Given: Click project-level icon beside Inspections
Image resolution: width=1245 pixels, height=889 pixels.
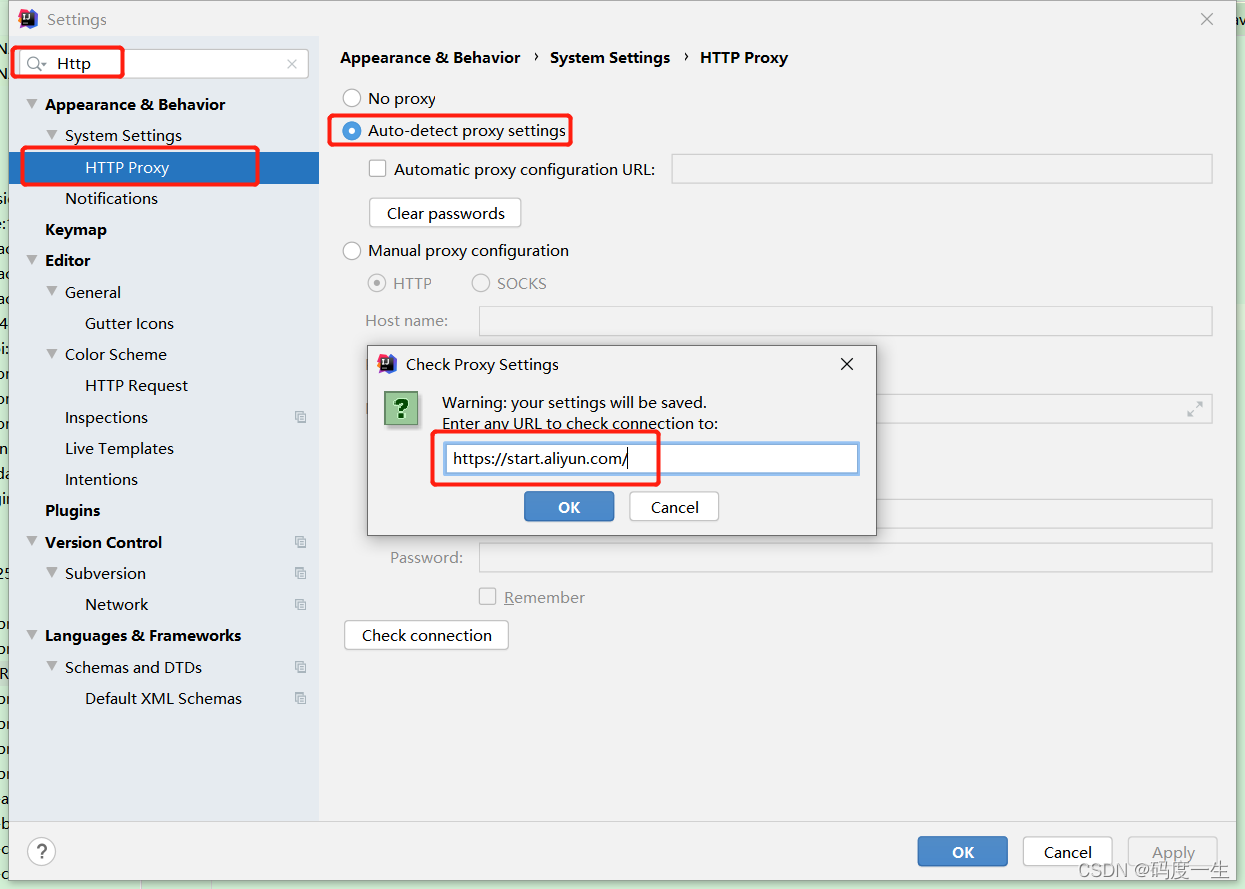Looking at the screenshot, I should (x=300, y=417).
